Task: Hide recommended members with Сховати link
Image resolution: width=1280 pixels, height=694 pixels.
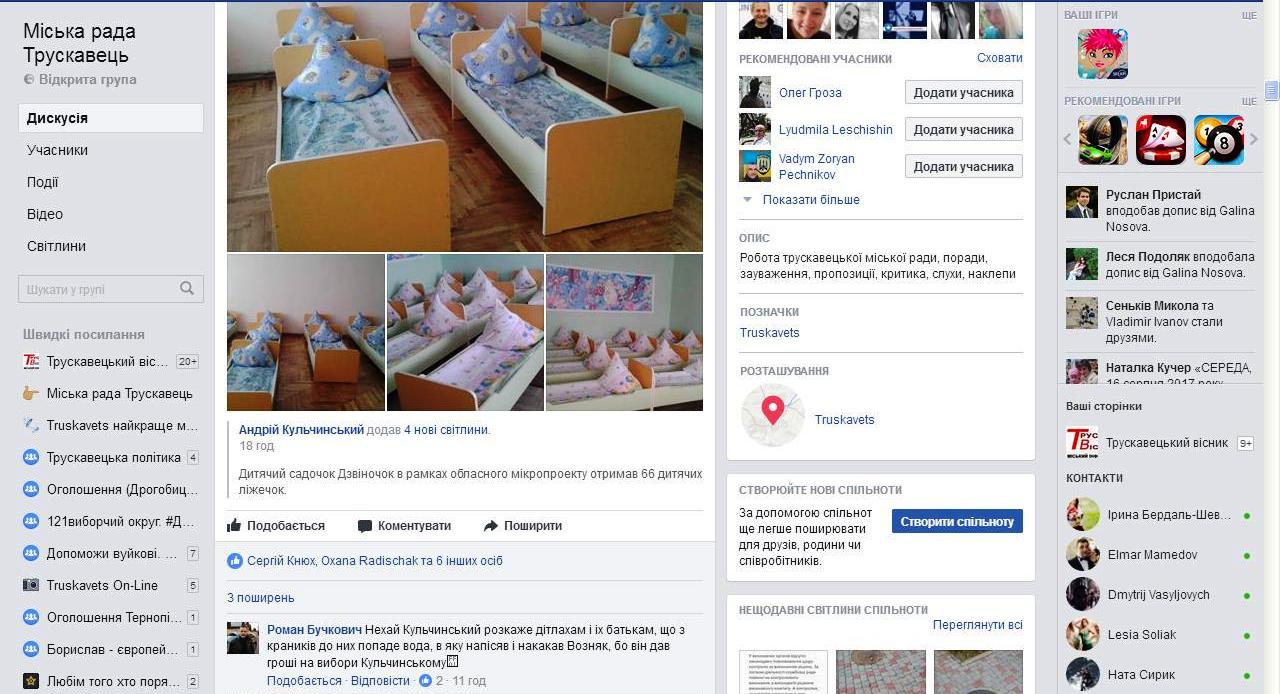Action: tap(999, 58)
